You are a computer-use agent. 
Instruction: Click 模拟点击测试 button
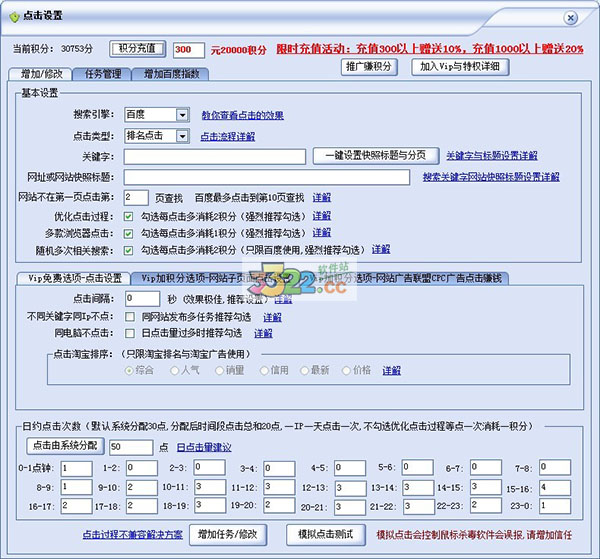pos(326,535)
